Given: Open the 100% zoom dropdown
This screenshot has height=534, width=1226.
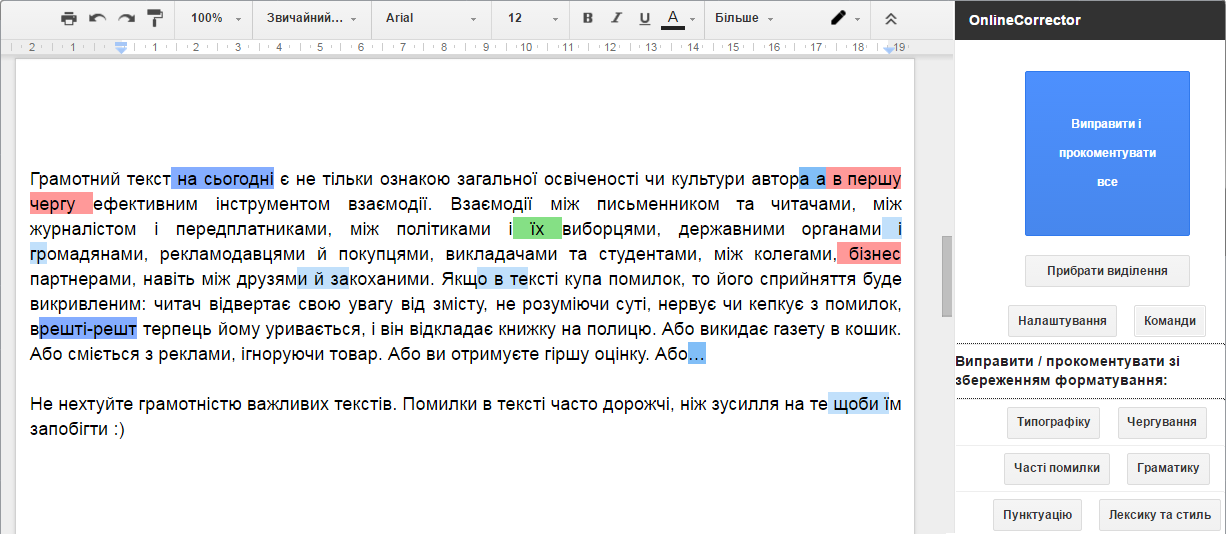Looking at the screenshot, I should [x=216, y=18].
